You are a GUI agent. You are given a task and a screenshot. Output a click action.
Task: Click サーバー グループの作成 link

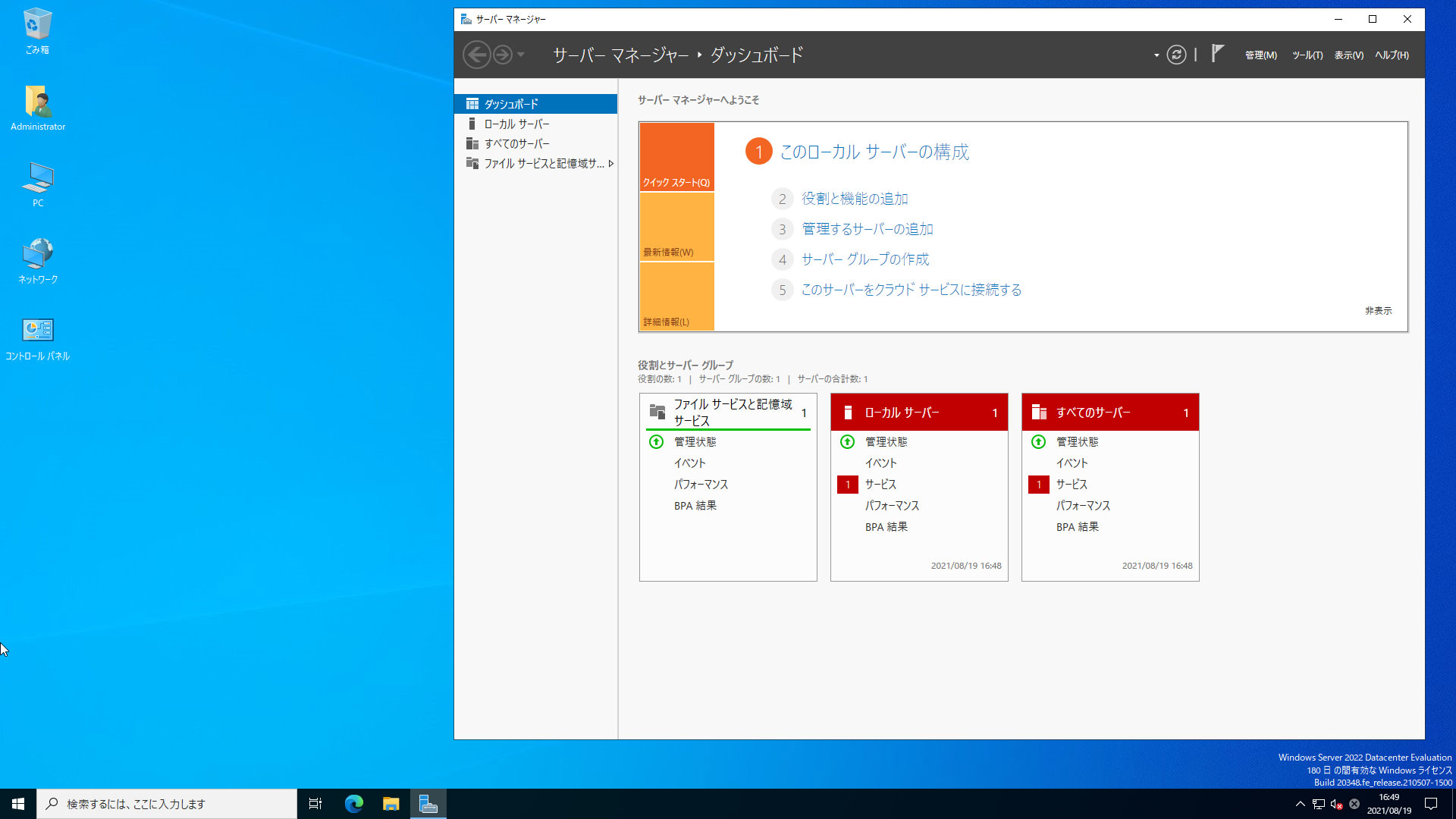click(x=865, y=259)
